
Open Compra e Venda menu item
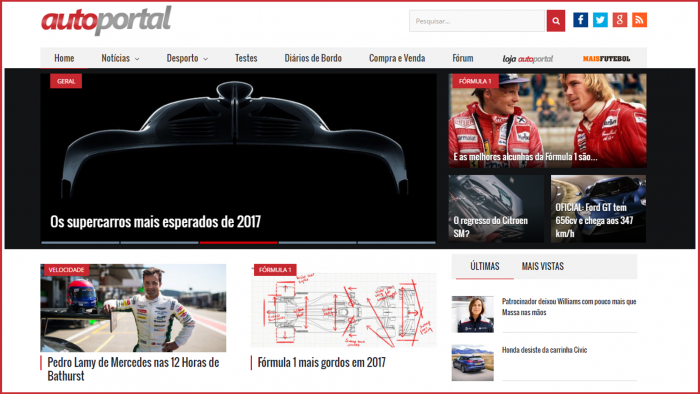point(397,58)
